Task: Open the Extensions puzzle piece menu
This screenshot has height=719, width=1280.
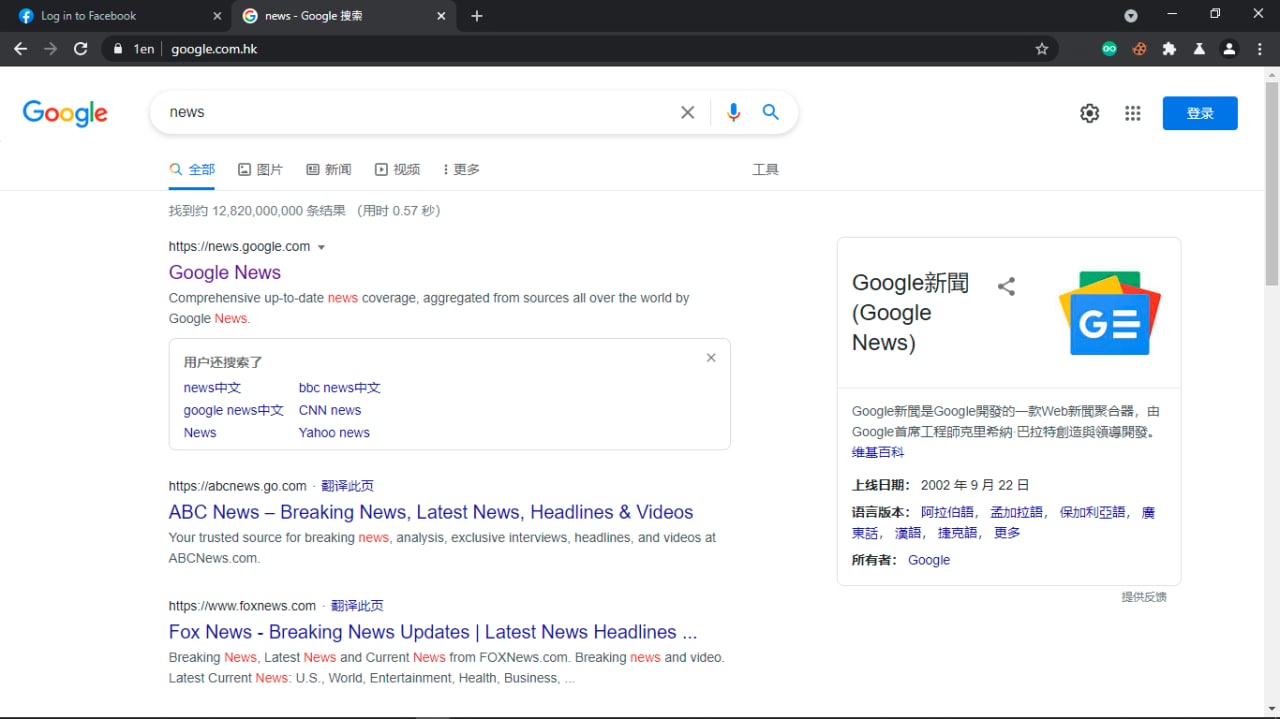Action: pos(1169,49)
